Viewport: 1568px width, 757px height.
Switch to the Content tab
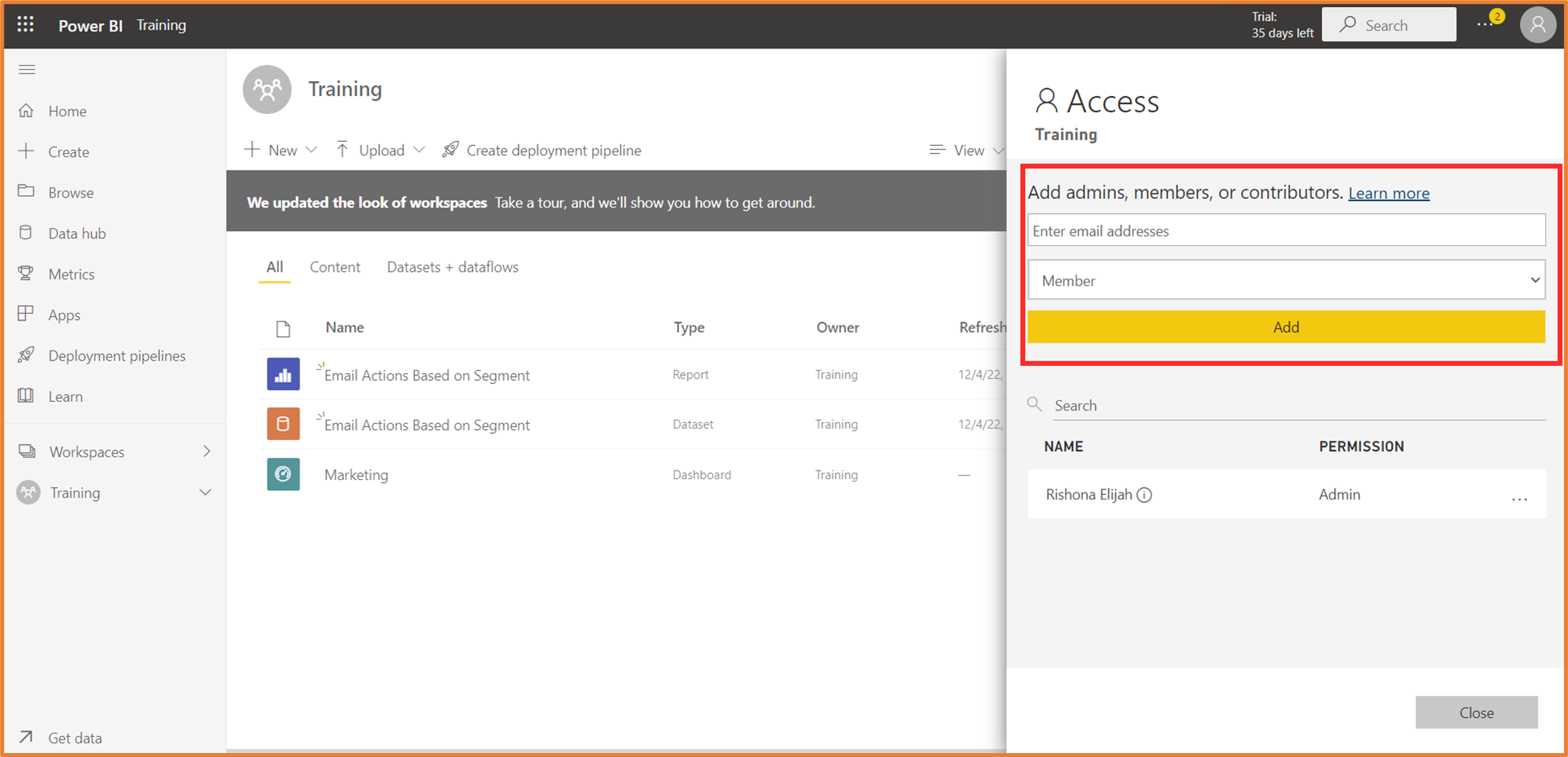(x=334, y=267)
